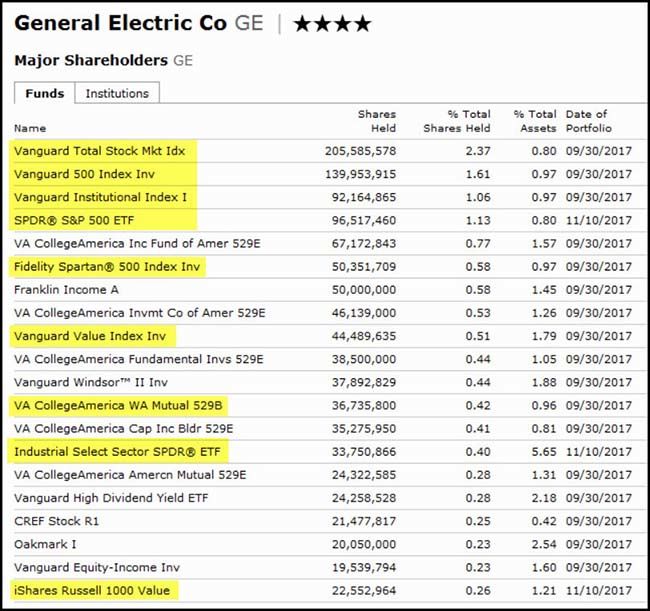Click Vanguard Institutional Index I link
This screenshot has width=650, height=611.
100,197
